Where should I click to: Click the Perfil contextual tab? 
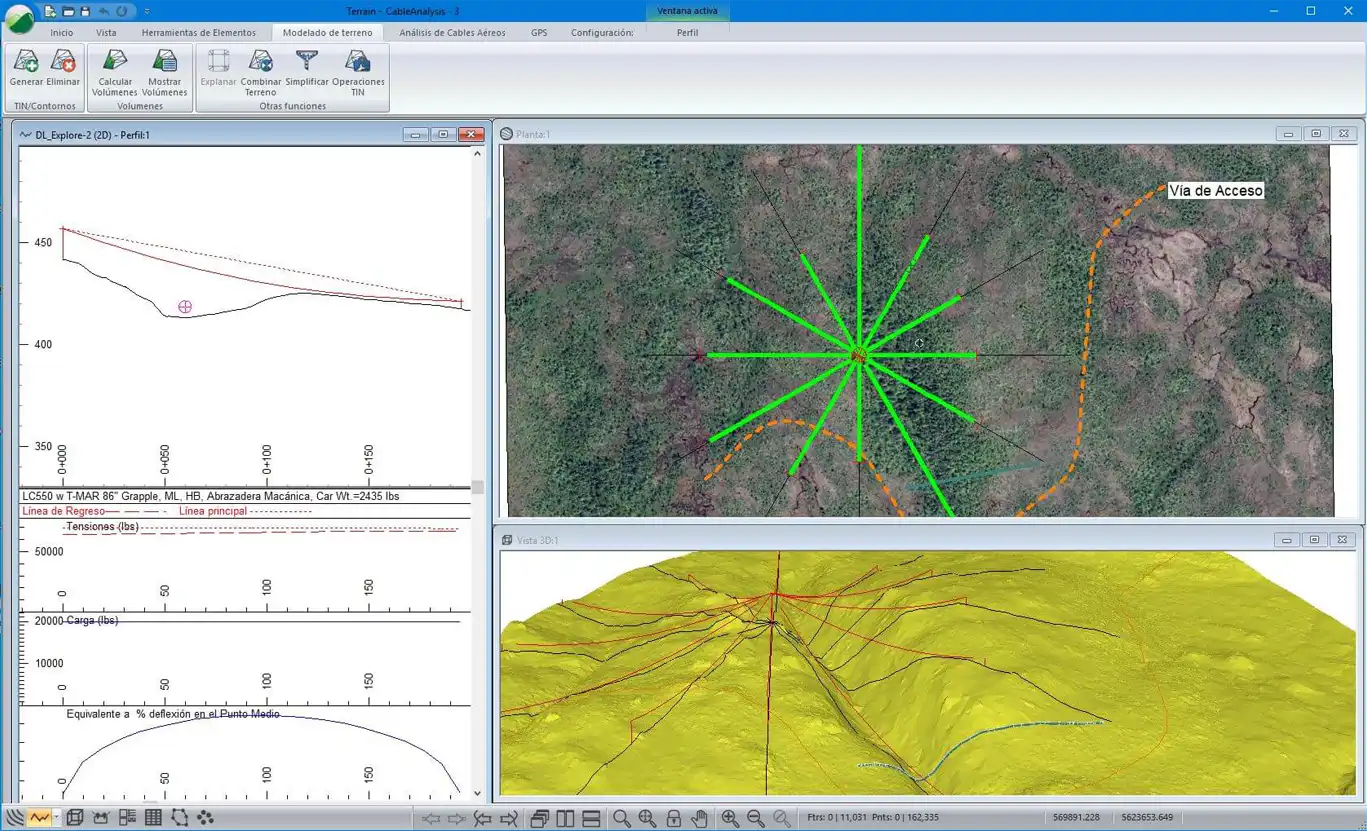687,32
